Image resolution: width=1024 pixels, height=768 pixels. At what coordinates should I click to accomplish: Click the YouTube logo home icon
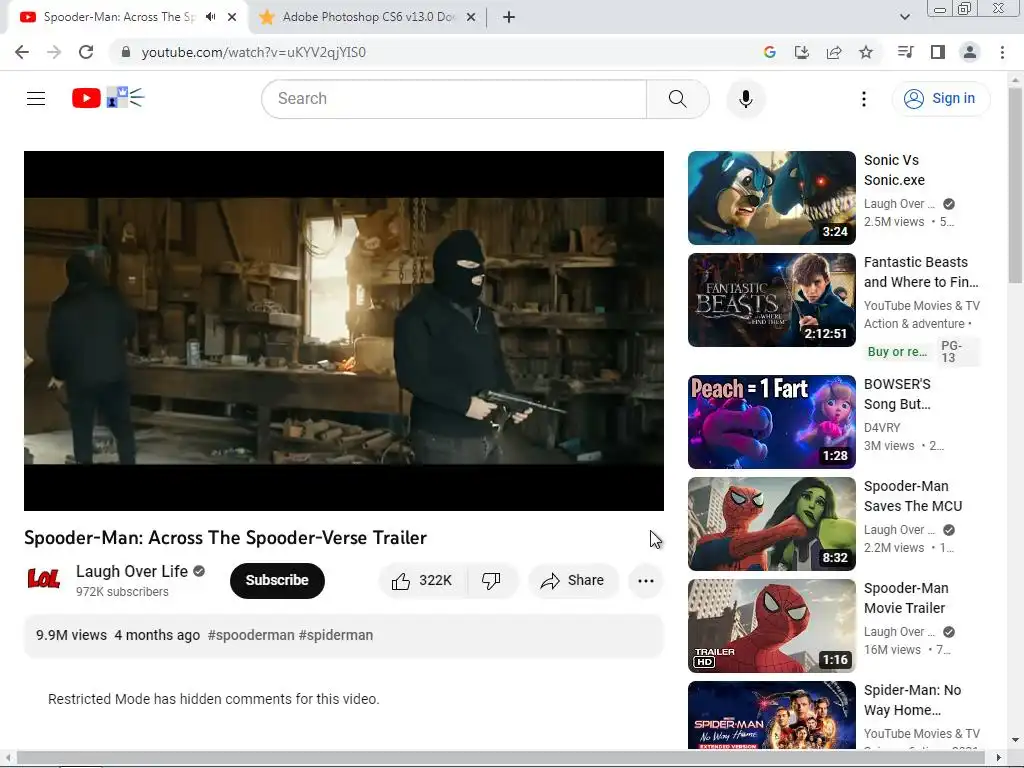(86, 98)
